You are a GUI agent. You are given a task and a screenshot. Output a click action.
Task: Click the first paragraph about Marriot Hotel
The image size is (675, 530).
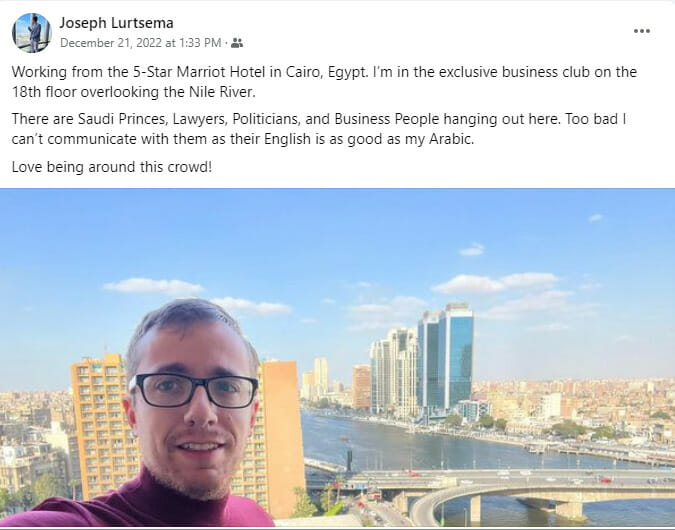324,82
